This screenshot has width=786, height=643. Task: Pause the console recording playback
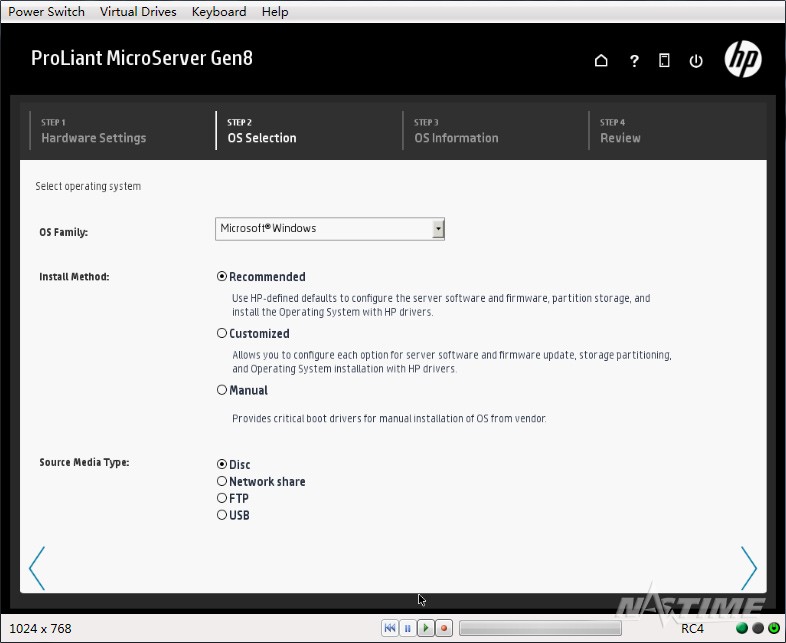pos(408,627)
